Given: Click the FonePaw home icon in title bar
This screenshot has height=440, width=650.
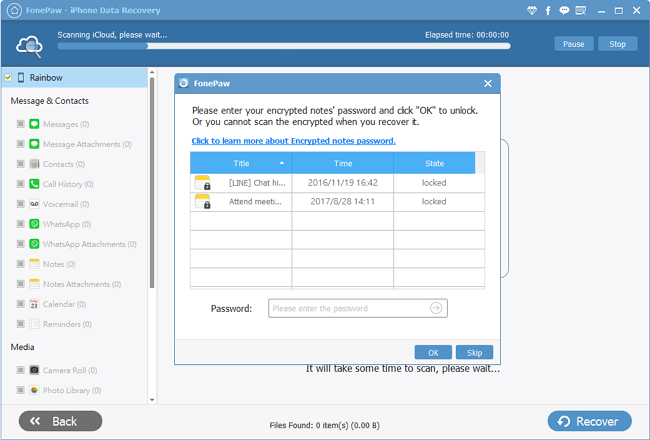Looking at the screenshot, I should tap(15, 10).
